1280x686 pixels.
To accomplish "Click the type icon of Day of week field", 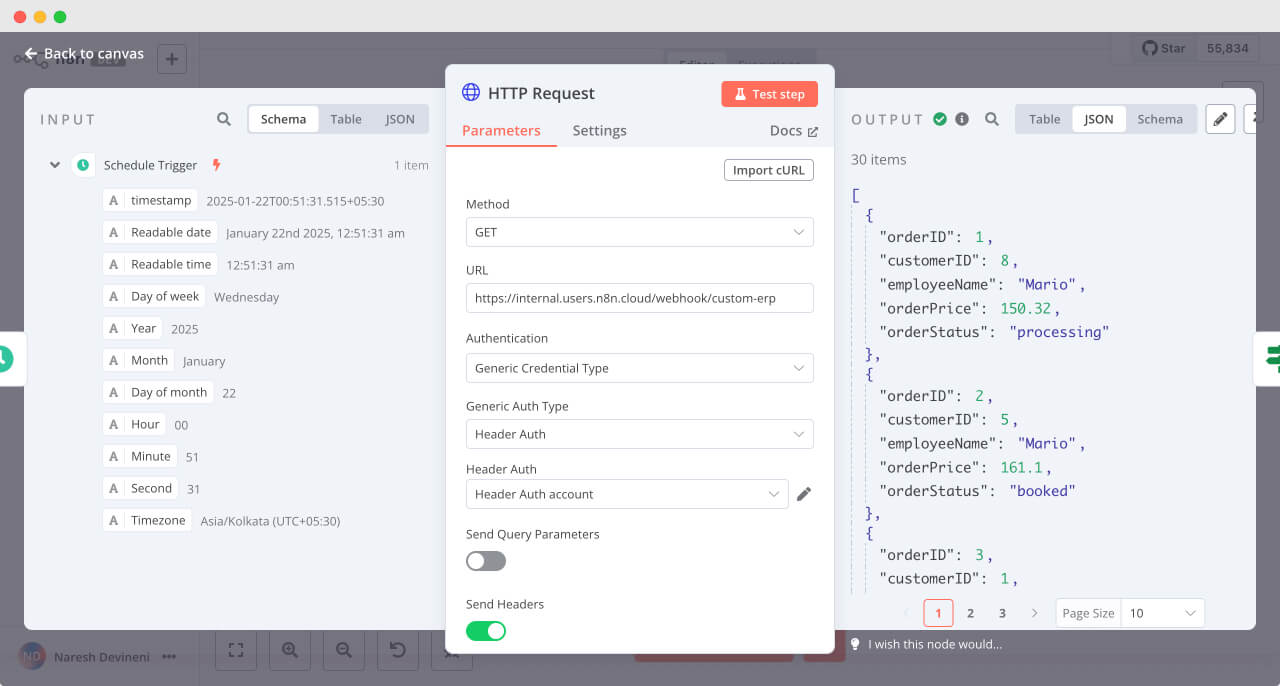I will click(x=114, y=297).
